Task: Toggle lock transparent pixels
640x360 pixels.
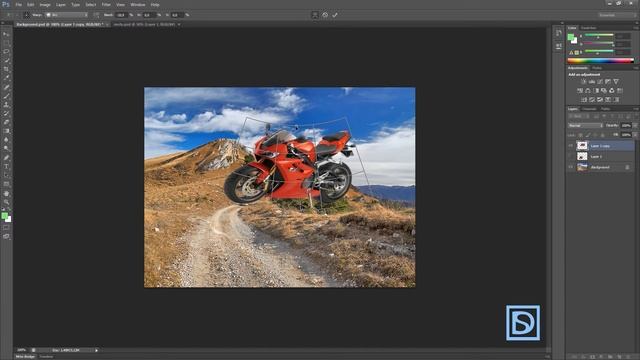Action: tap(581, 135)
